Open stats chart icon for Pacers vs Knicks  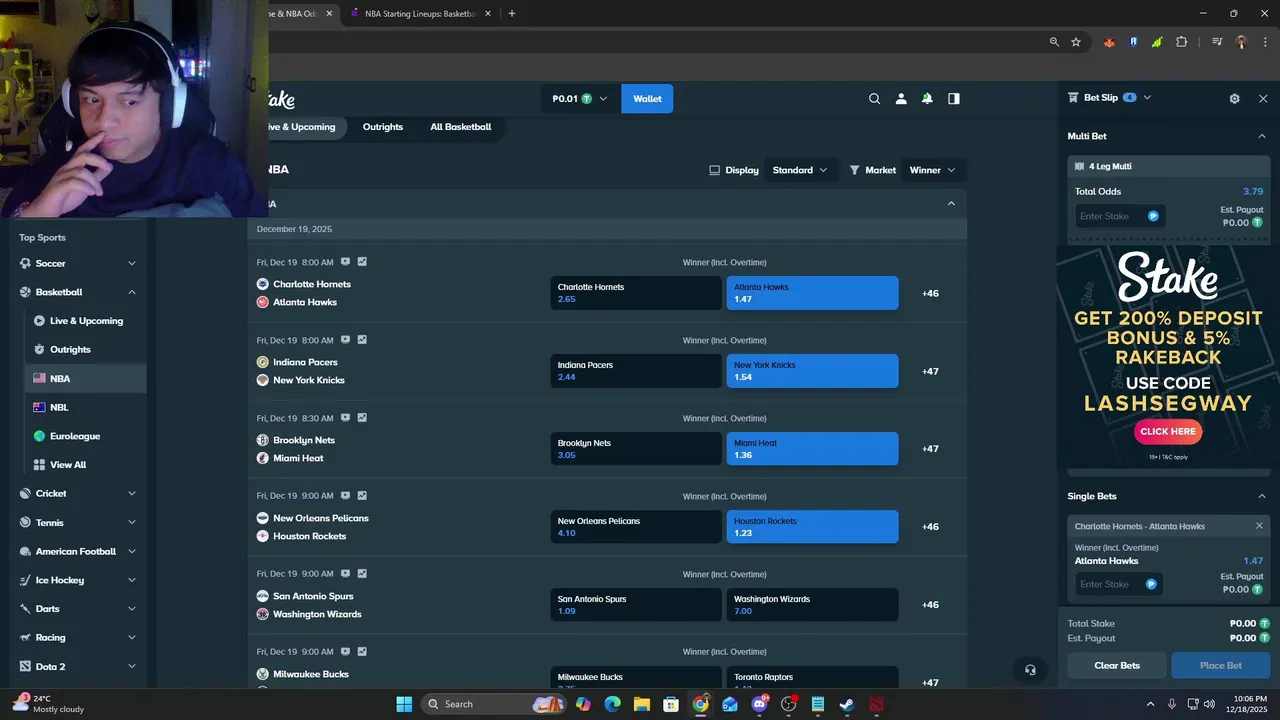click(362, 340)
